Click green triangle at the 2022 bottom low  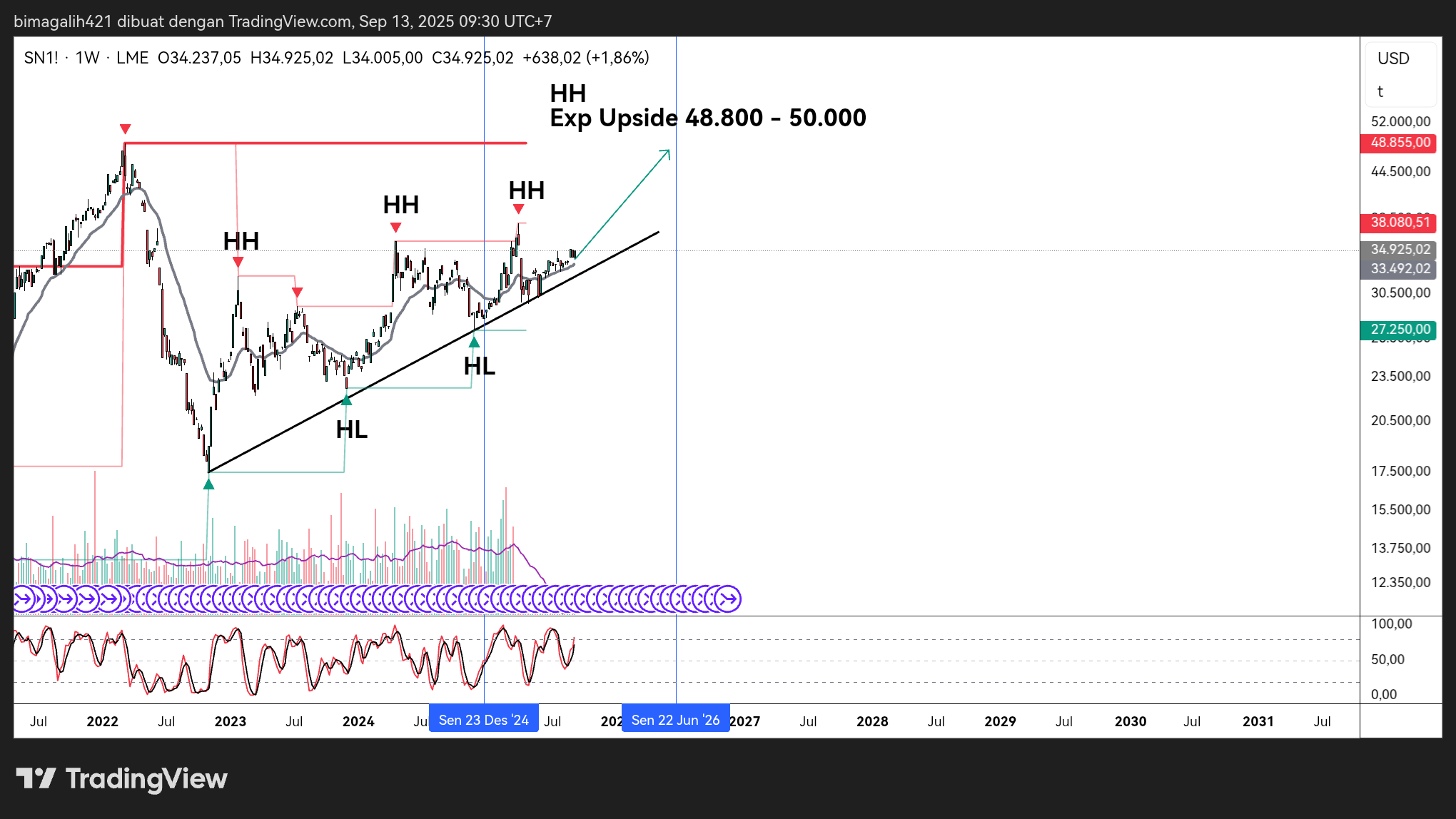click(x=208, y=484)
